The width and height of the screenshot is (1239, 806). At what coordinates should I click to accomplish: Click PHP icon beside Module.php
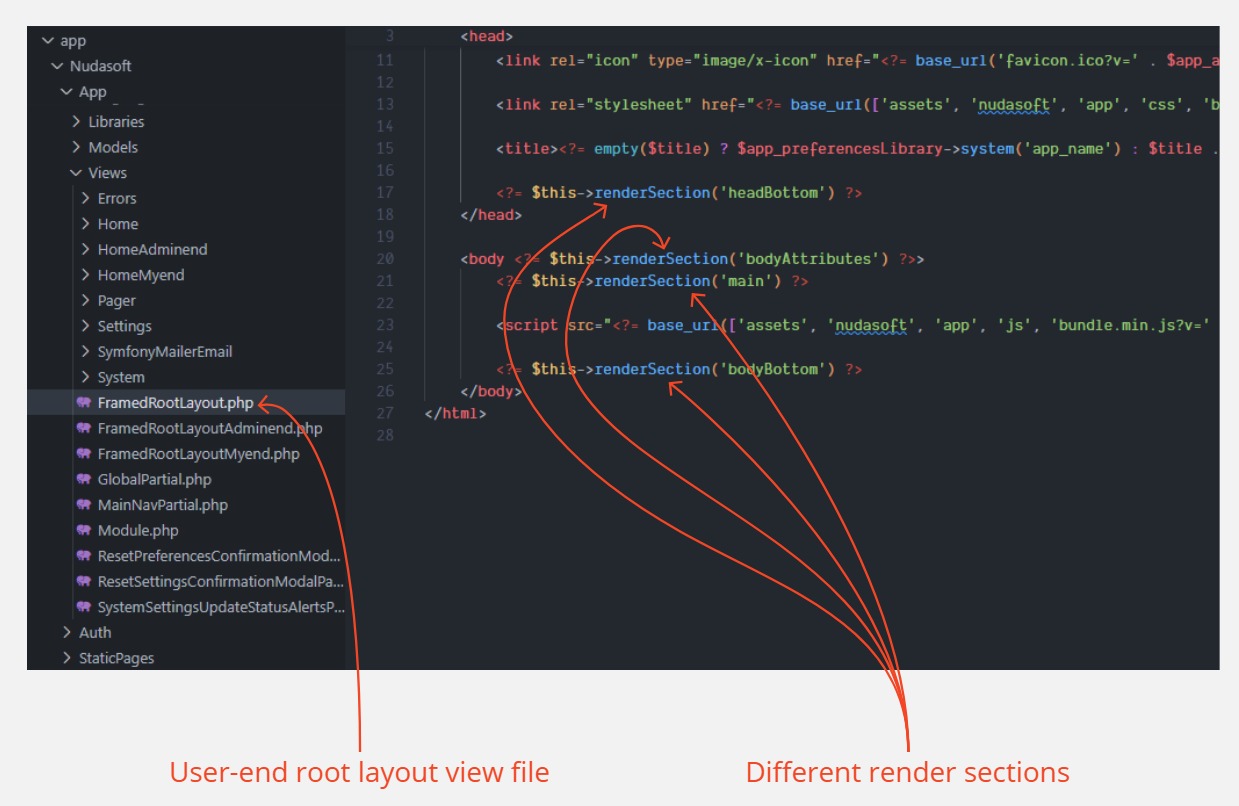84,530
